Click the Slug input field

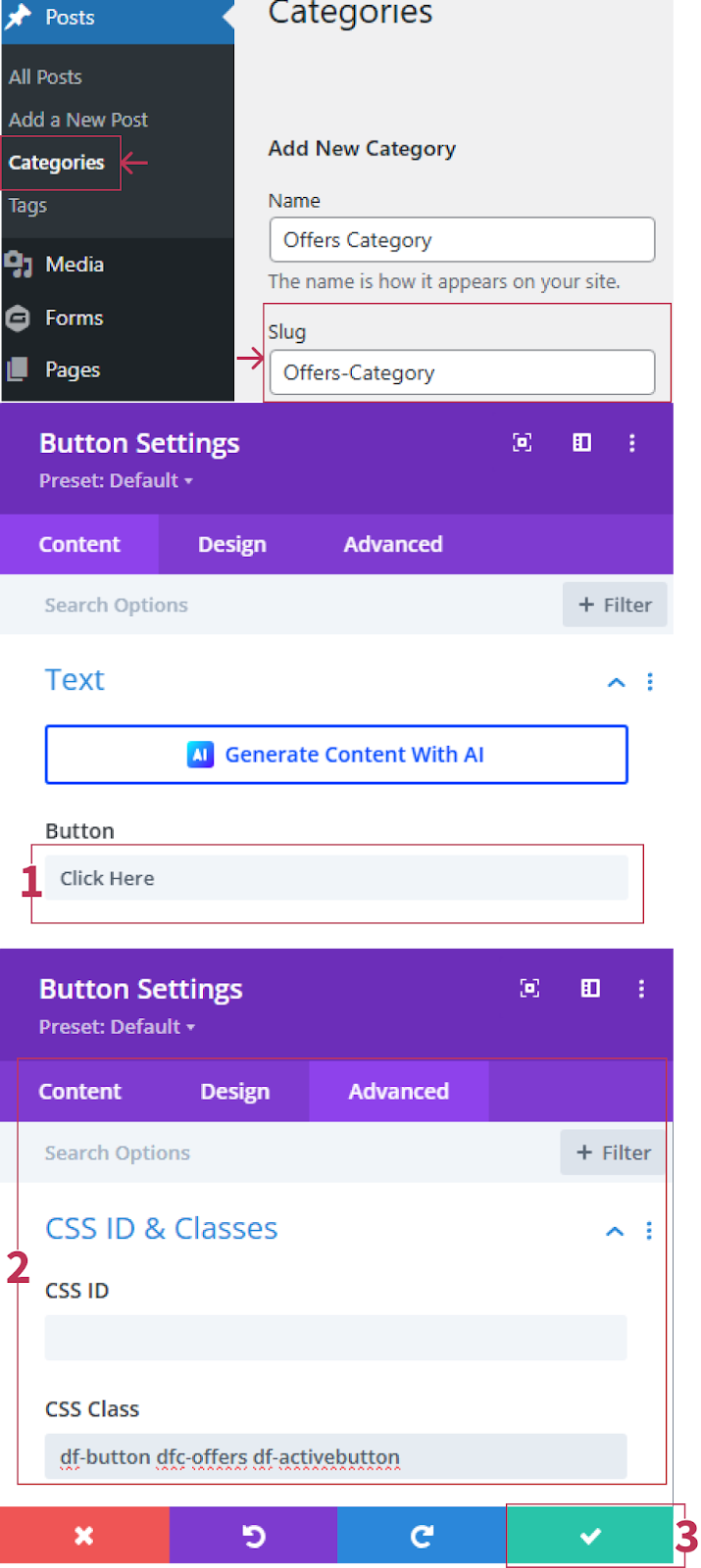(462, 372)
